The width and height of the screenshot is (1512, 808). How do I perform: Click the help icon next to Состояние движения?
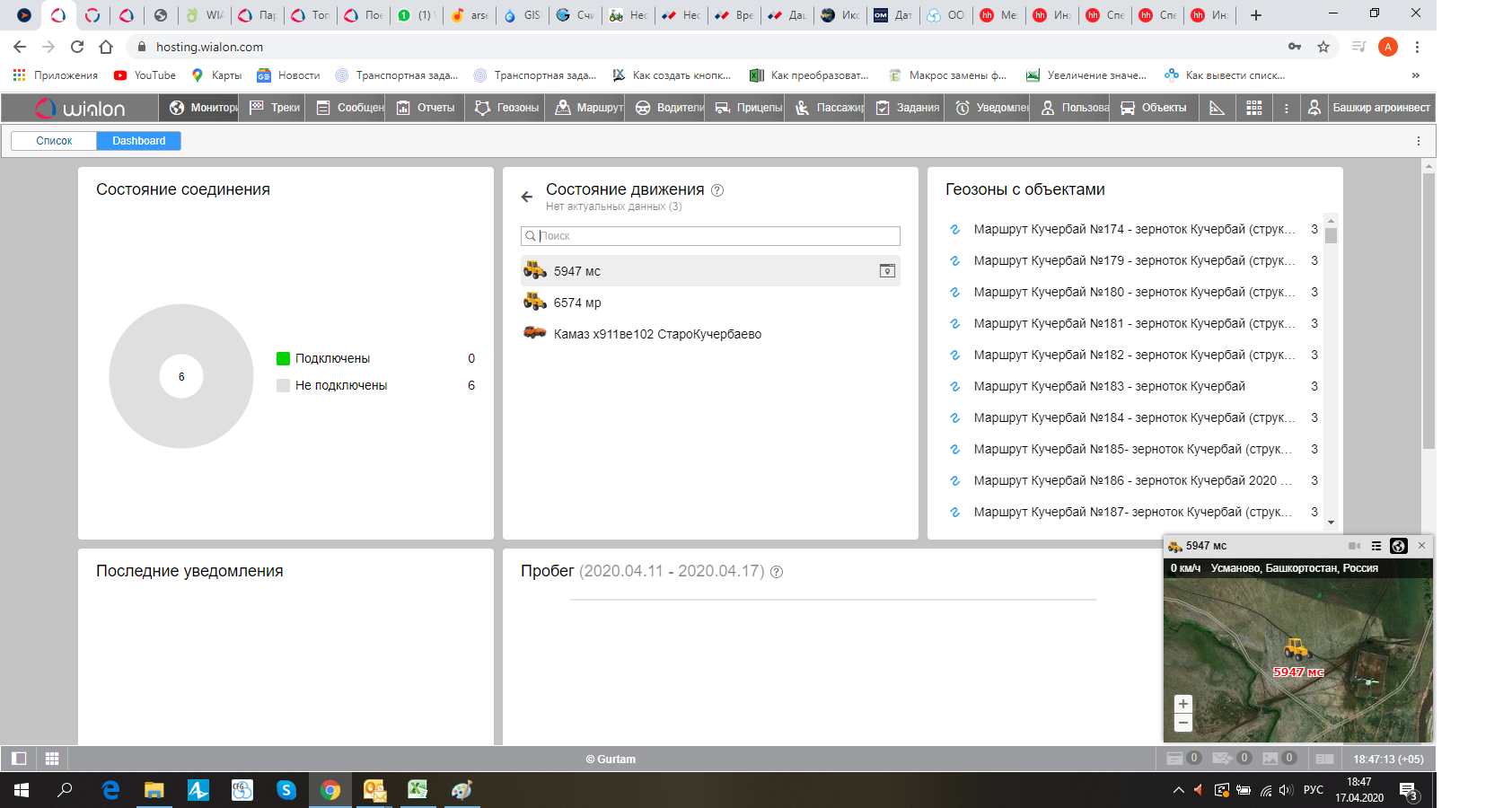pos(717,190)
